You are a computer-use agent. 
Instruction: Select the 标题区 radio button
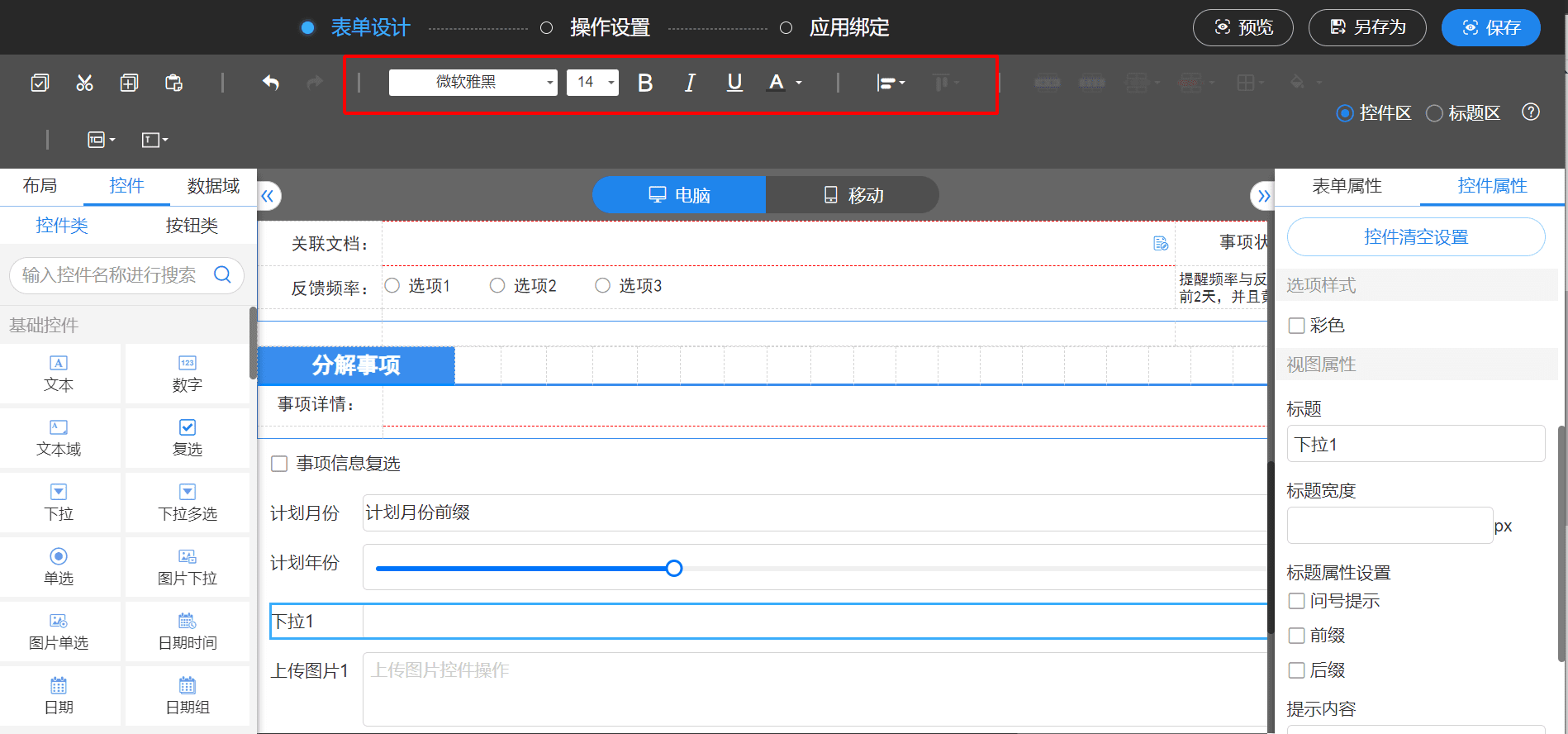[1435, 113]
